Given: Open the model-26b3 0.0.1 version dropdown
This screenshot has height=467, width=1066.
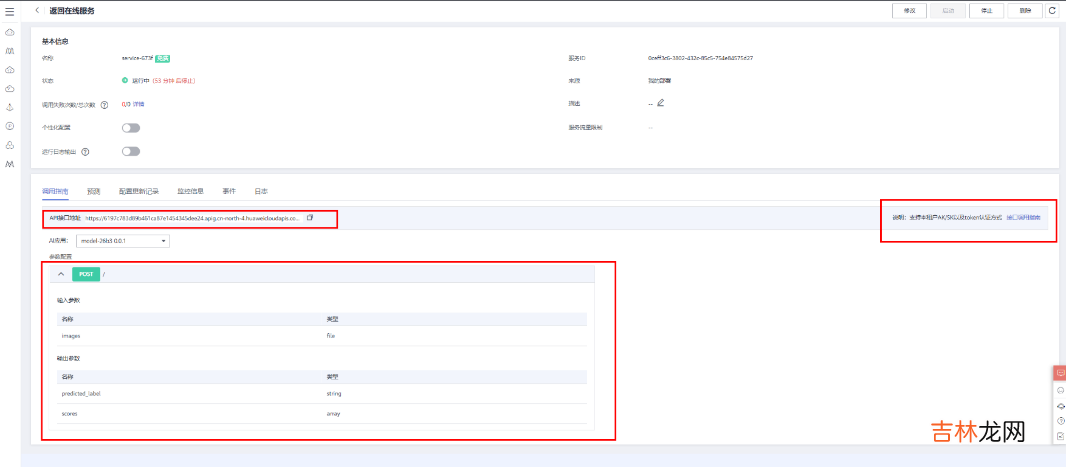Looking at the screenshot, I should pos(124,241).
